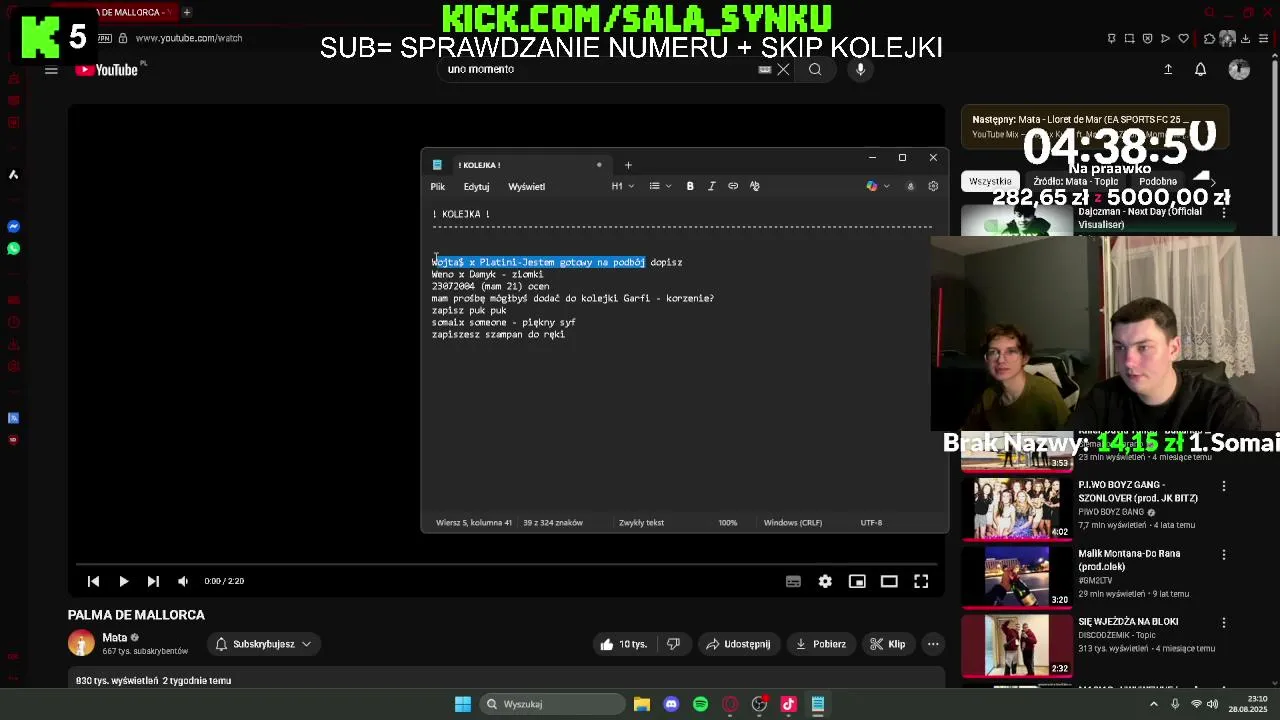Viewport: 1280px width, 720px height.
Task: Open the Edytuj menu
Action: [x=476, y=187]
